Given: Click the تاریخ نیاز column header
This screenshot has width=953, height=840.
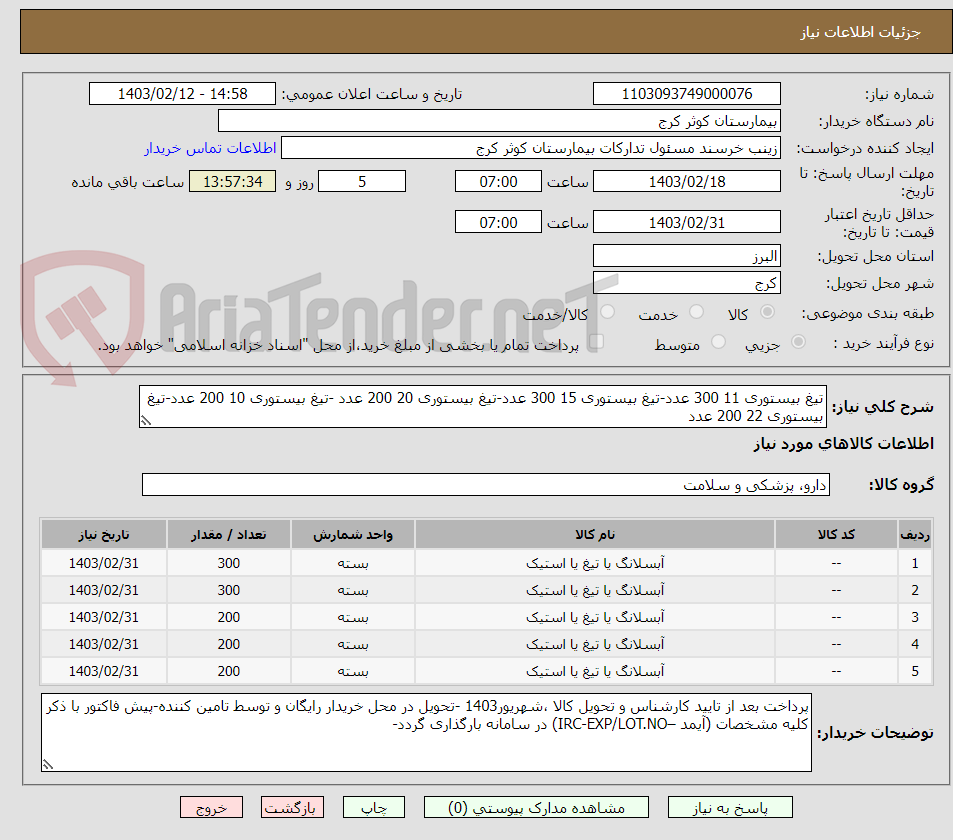Looking at the screenshot, I should pyautogui.click(x=103, y=534).
